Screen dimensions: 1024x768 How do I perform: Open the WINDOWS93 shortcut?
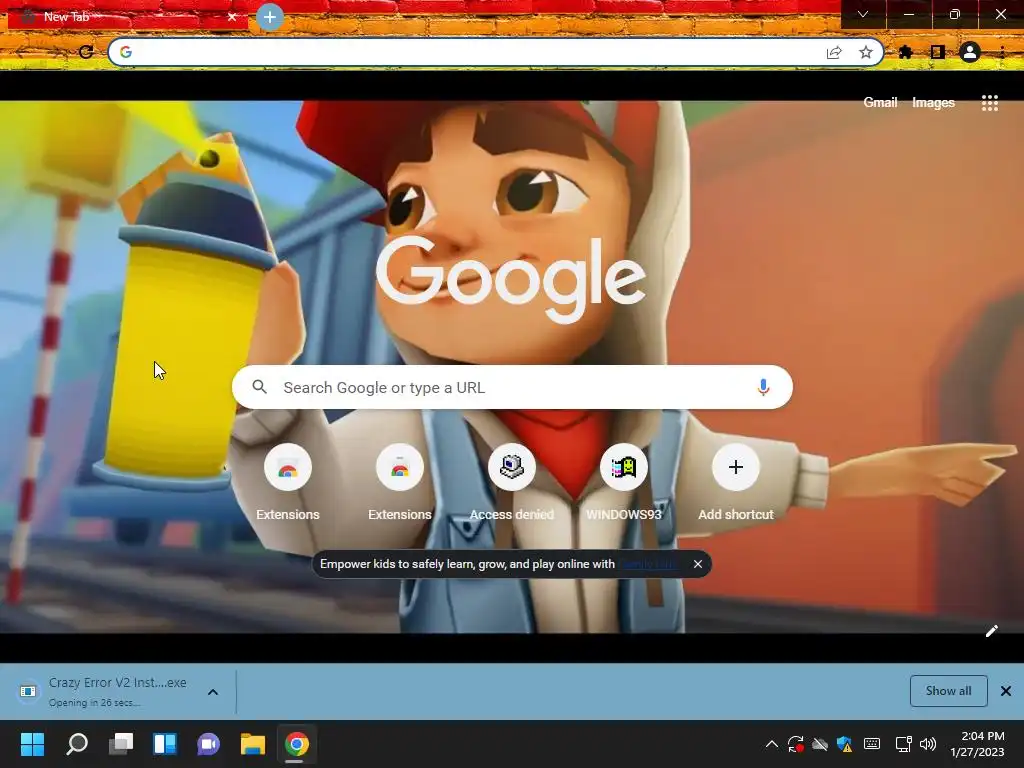(624, 483)
